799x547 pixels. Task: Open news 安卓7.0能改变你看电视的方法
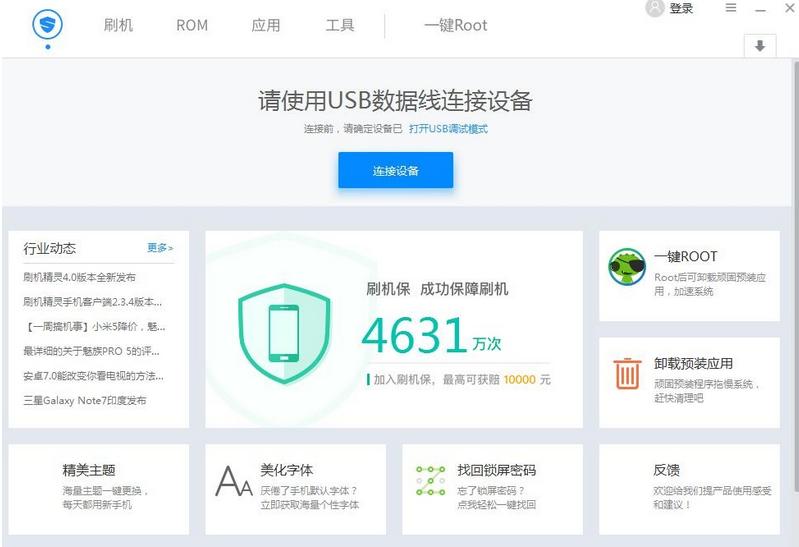(x=93, y=376)
